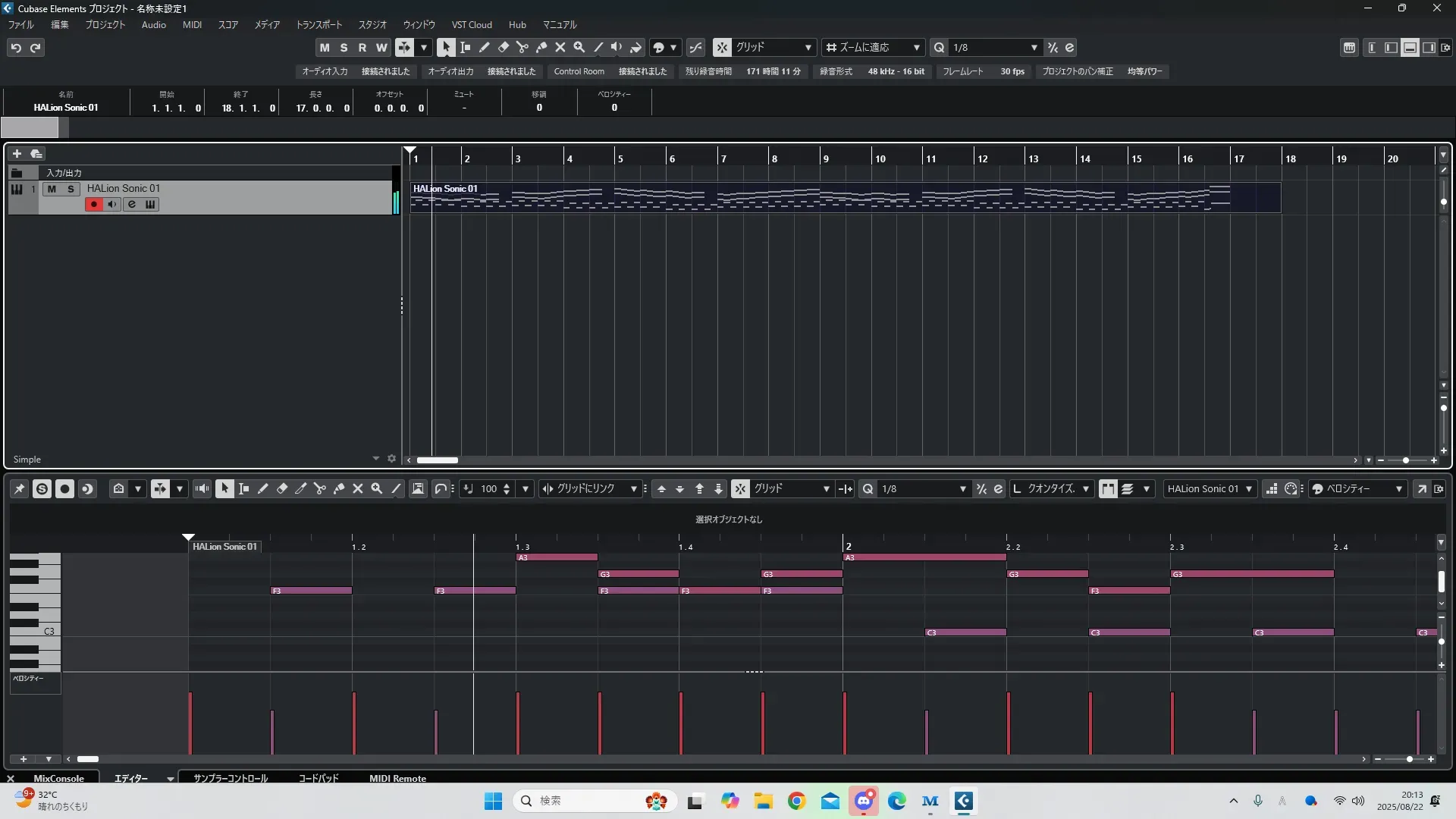The image size is (1456, 819).
Task: Select the Scissors split tool in the main toolbar
Action: (522, 47)
